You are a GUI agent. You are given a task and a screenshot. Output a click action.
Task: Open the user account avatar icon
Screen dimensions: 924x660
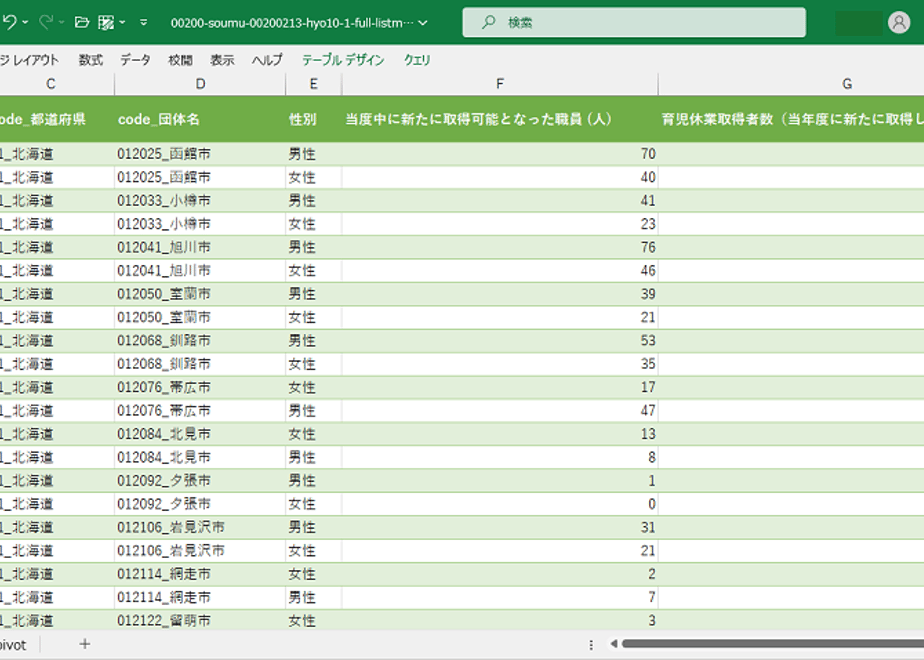pyautogui.click(x=899, y=22)
